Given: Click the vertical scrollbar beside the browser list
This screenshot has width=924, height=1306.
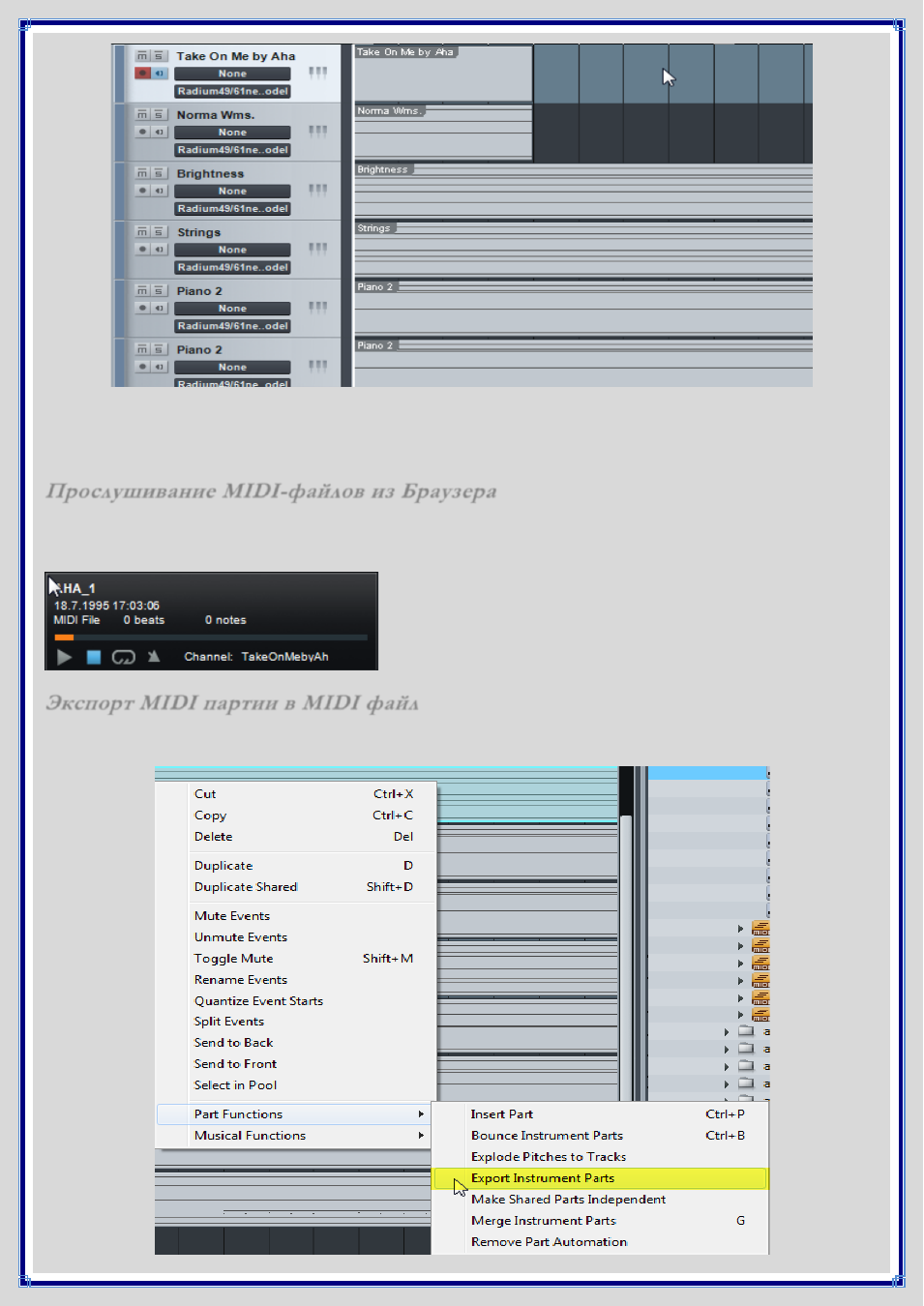Looking at the screenshot, I should click(626, 958).
